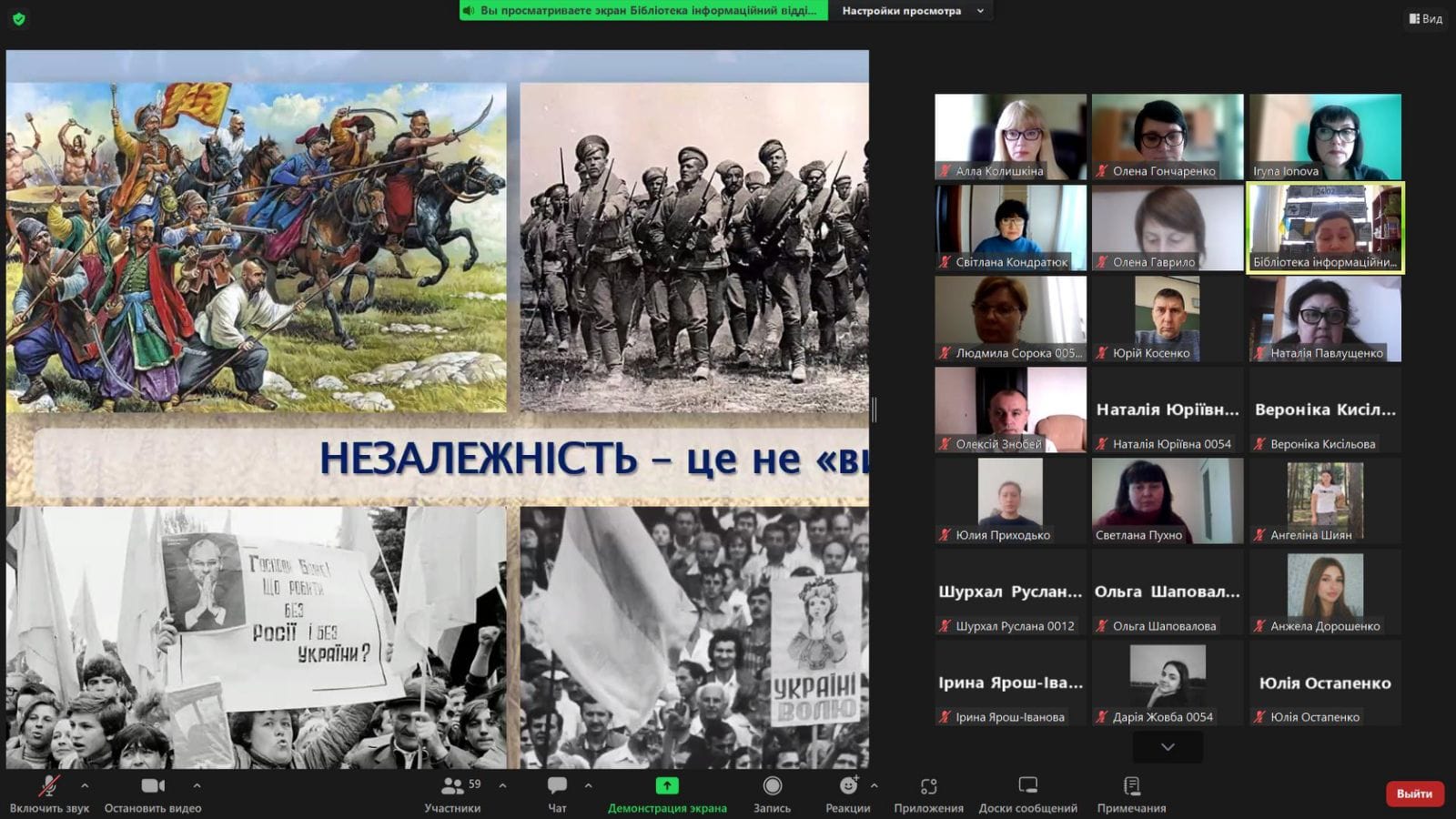This screenshot has height=819, width=1456.
Task: Open the Вид view menu
Action: point(1425,18)
